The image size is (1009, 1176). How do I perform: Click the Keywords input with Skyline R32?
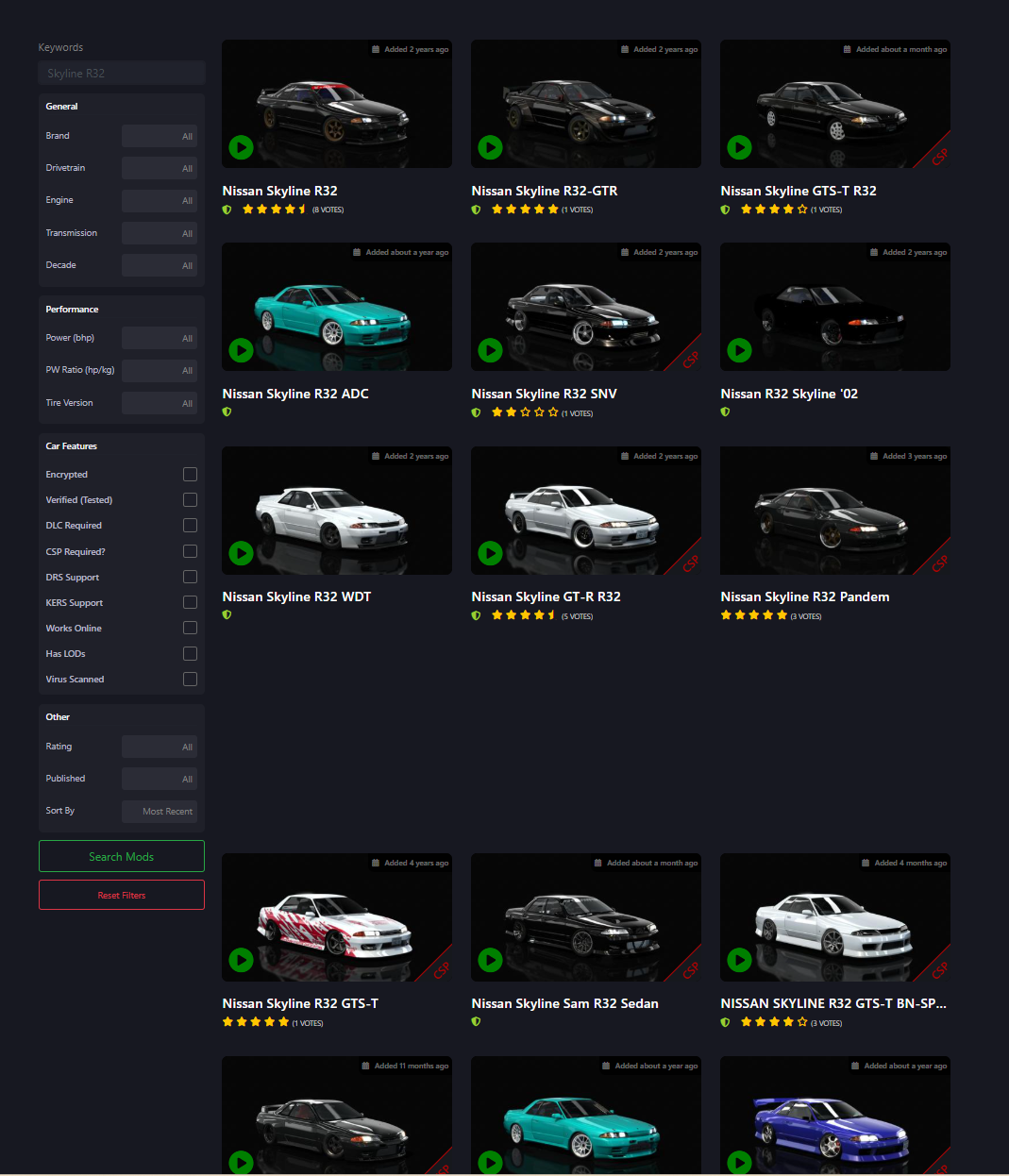click(x=122, y=73)
